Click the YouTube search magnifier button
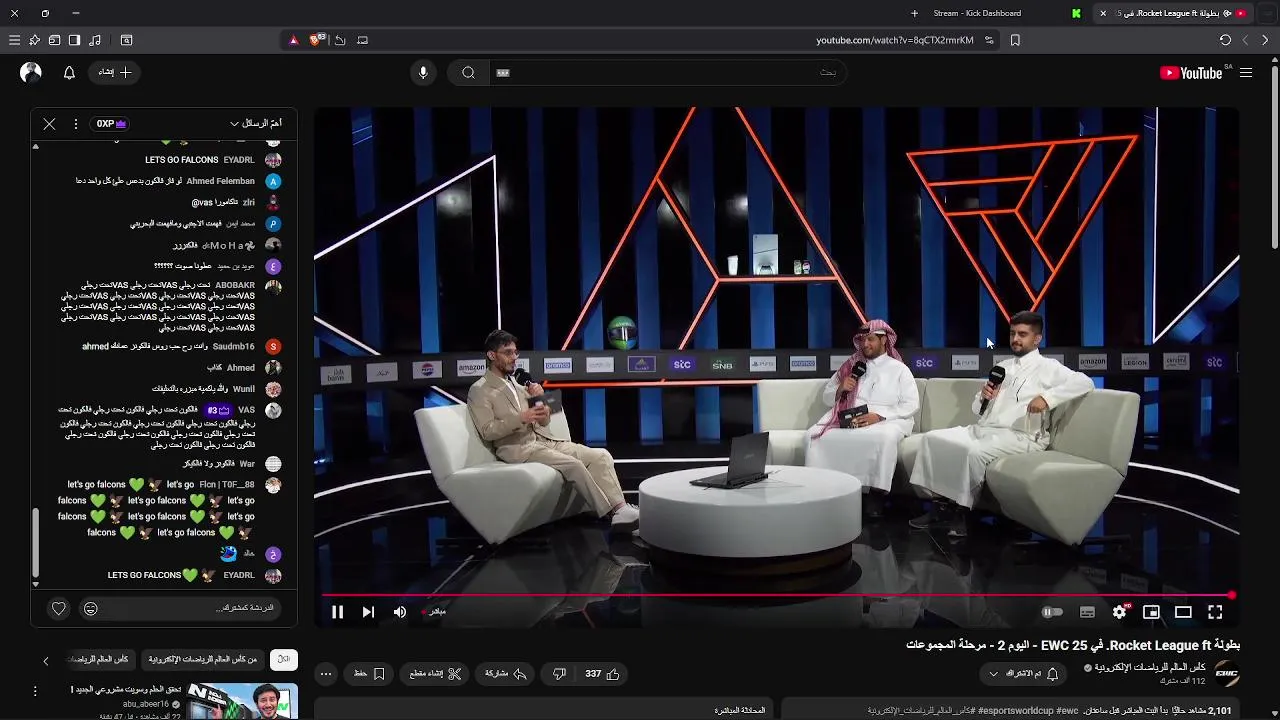This screenshot has width=1280, height=720. 468,72
